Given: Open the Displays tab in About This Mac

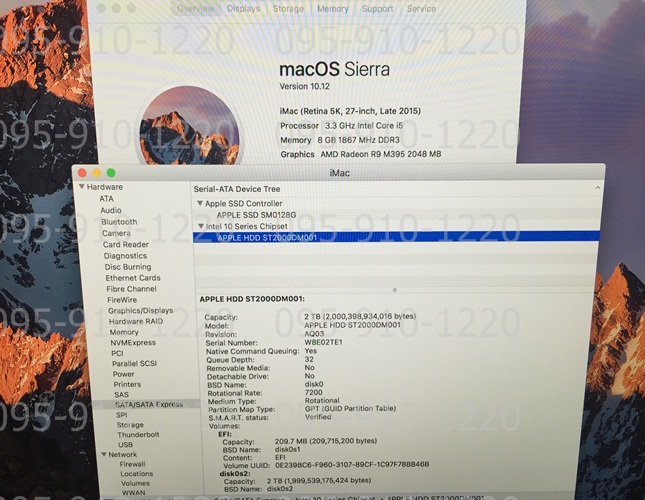Looking at the screenshot, I should click(x=244, y=9).
